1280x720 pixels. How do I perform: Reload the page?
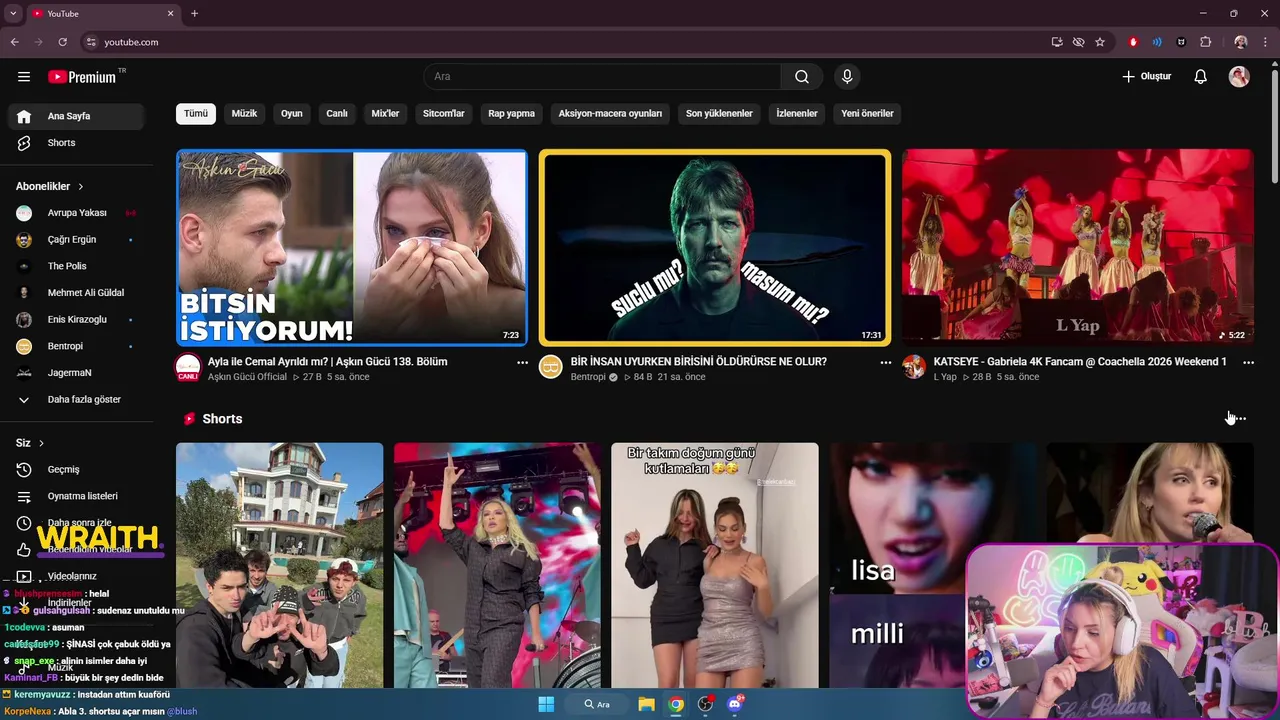pos(62,42)
